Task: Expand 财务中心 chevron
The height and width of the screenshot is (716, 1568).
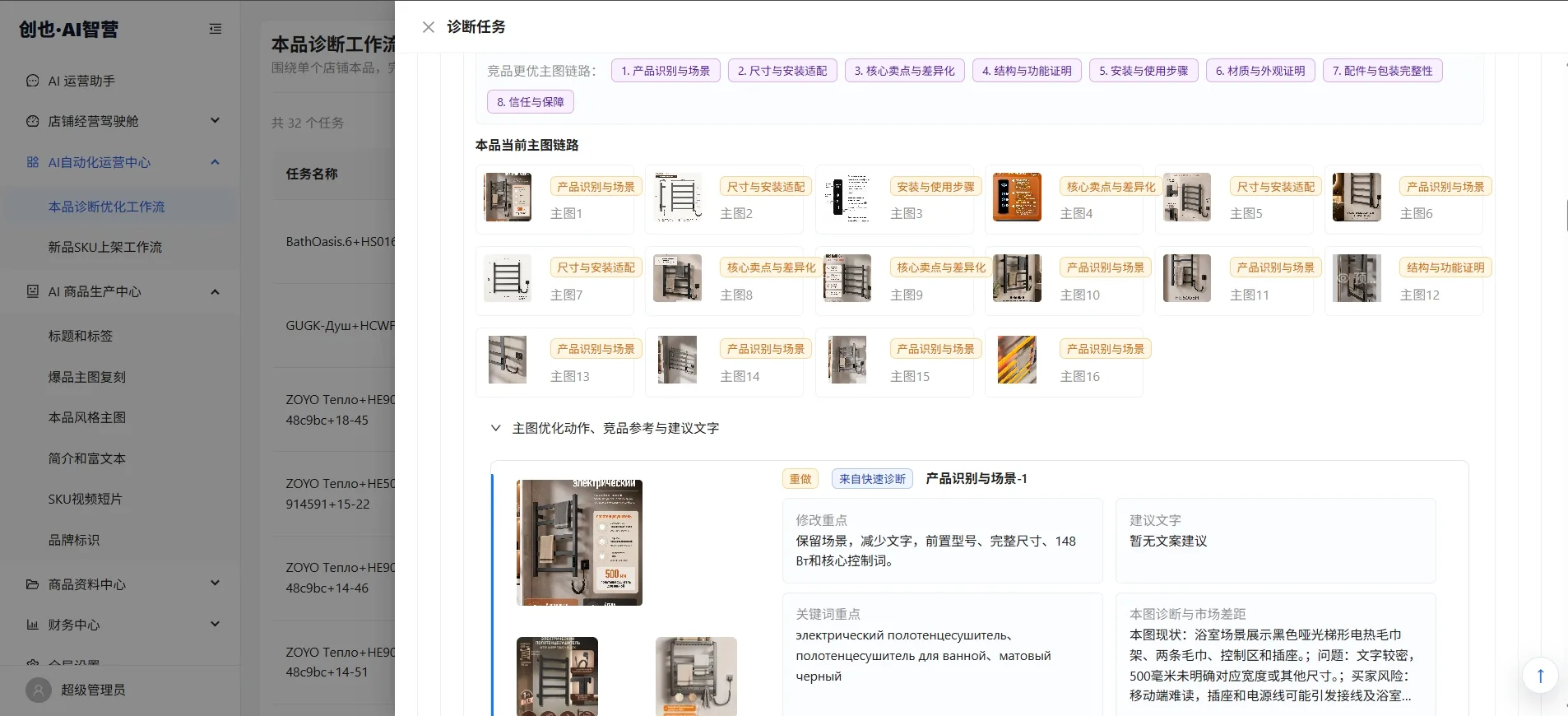Action: tap(216, 624)
